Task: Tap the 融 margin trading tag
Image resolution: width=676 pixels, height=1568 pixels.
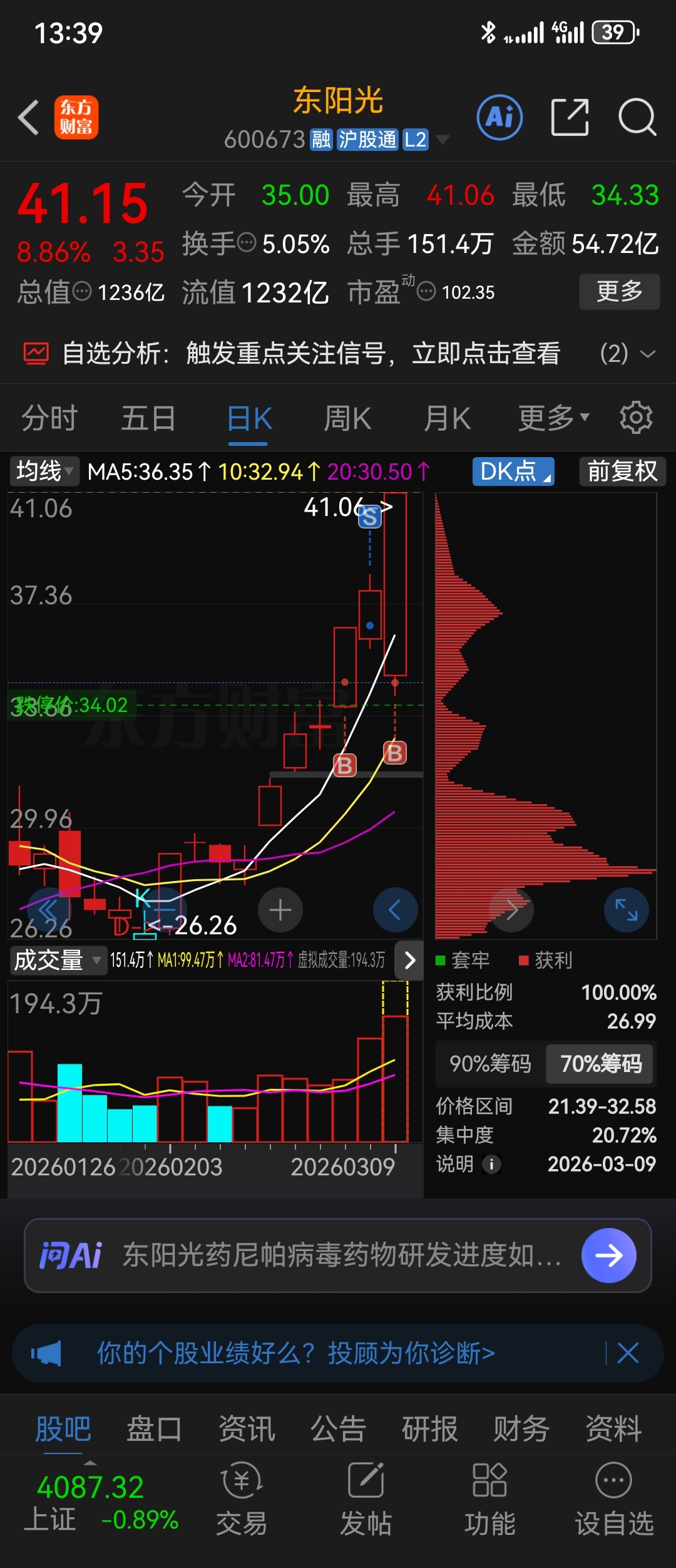Action: tap(321, 139)
